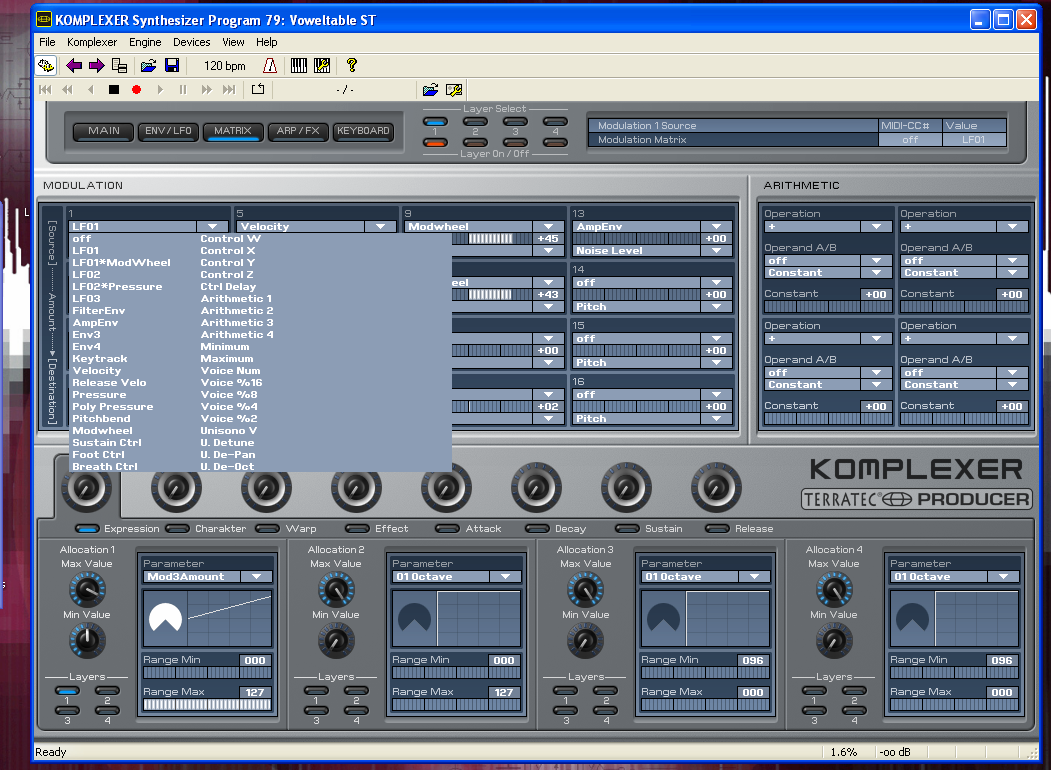Adjust the slot 9 amount slider +45
This screenshot has height=770, width=1051.
click(491, 239)
